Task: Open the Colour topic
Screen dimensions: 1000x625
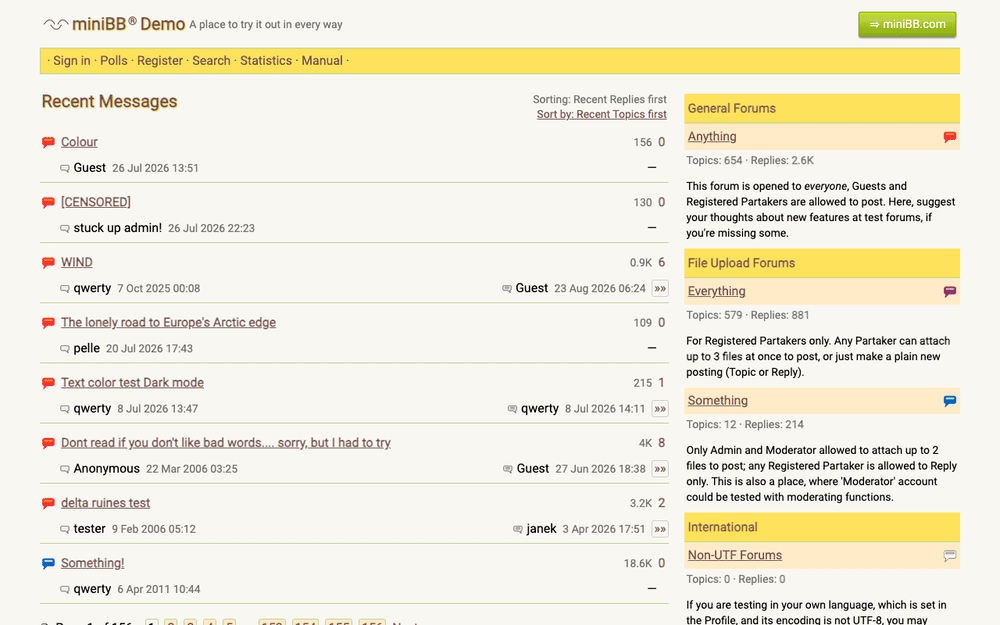Action: point(79,142)
